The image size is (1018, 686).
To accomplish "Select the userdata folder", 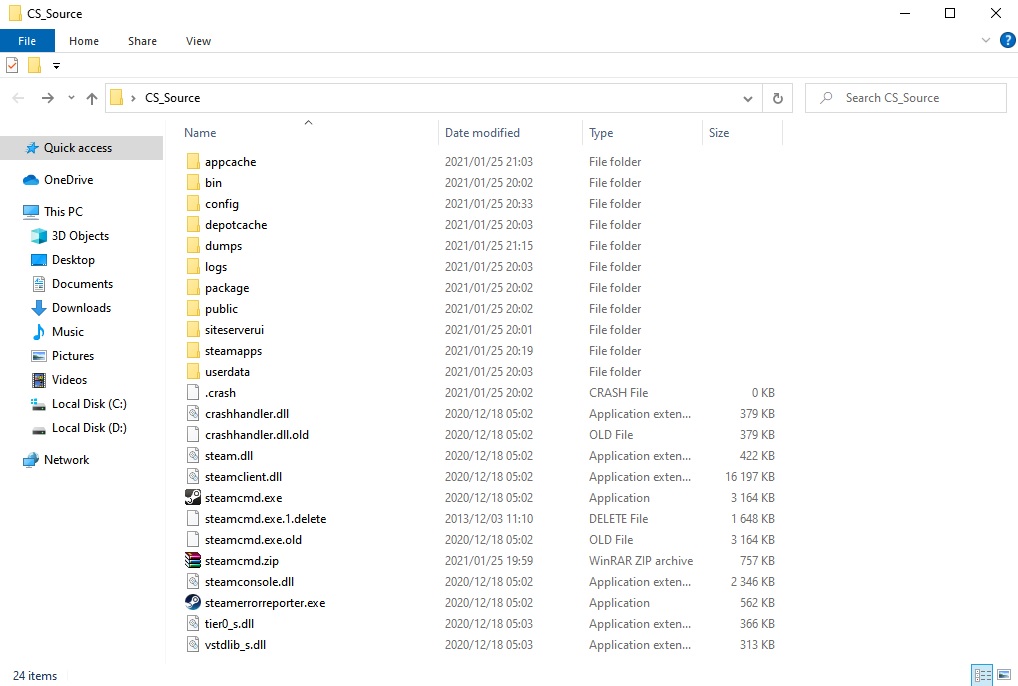I will tap(227, 372).
